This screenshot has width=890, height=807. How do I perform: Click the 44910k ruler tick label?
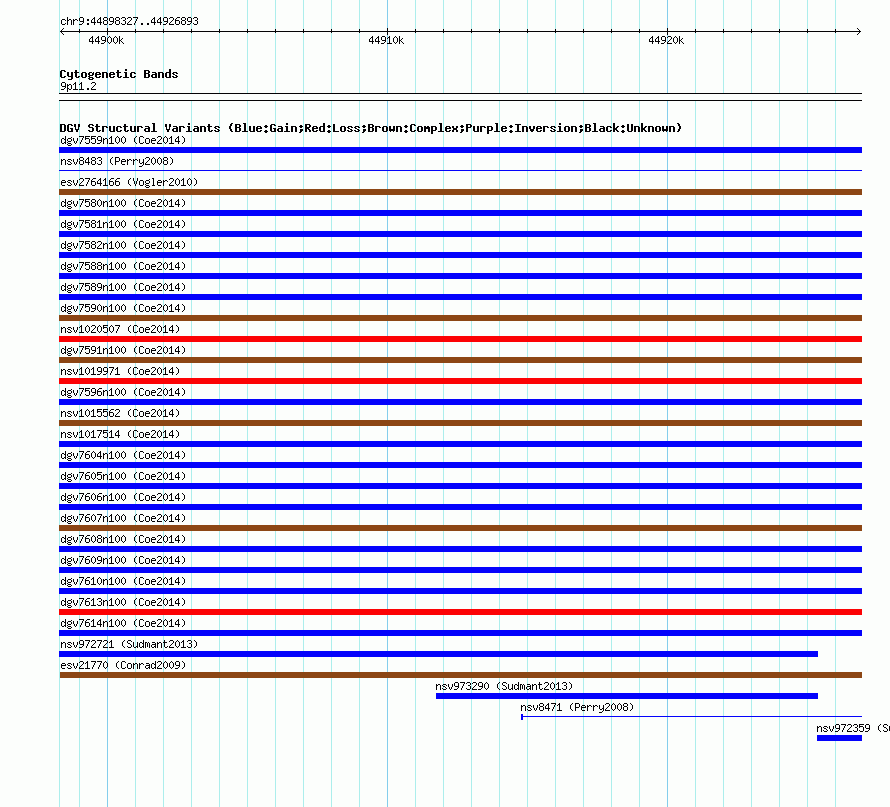[386, 40]
